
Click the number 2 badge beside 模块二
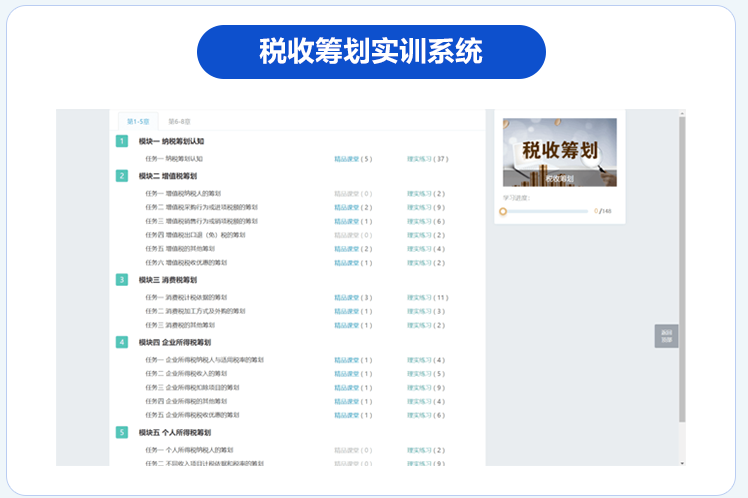point(122,176)
